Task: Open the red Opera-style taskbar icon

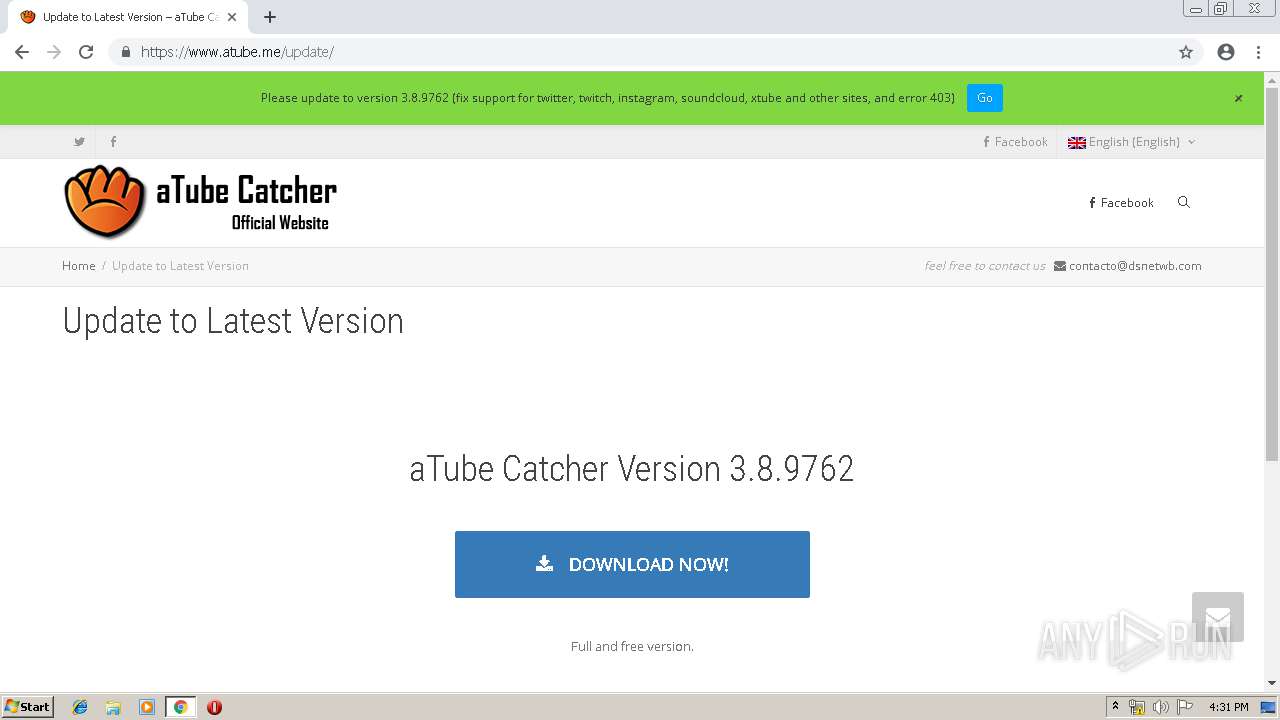Action: click(214, 707)
